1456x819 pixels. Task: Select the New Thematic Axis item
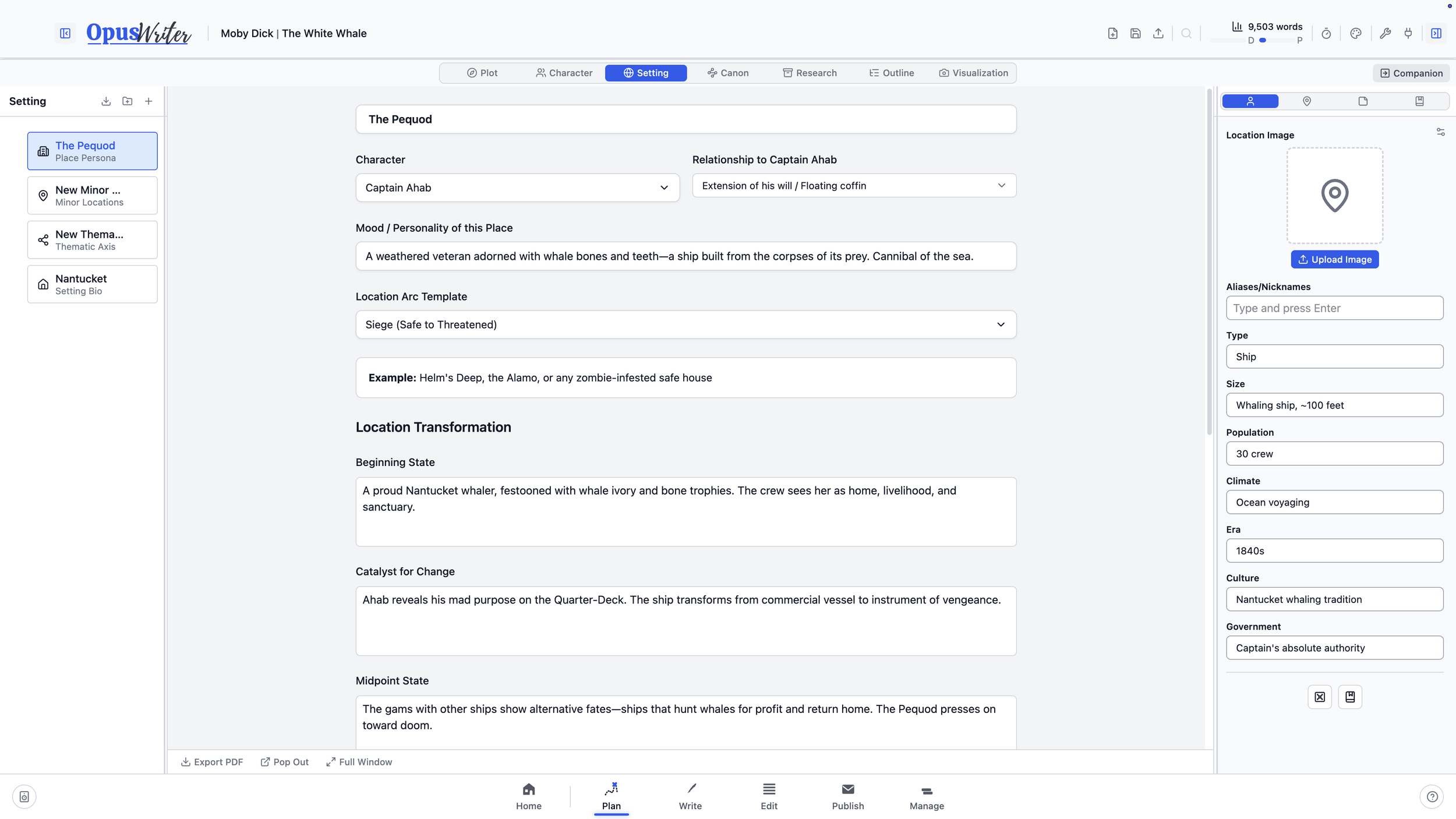(92, 239)
